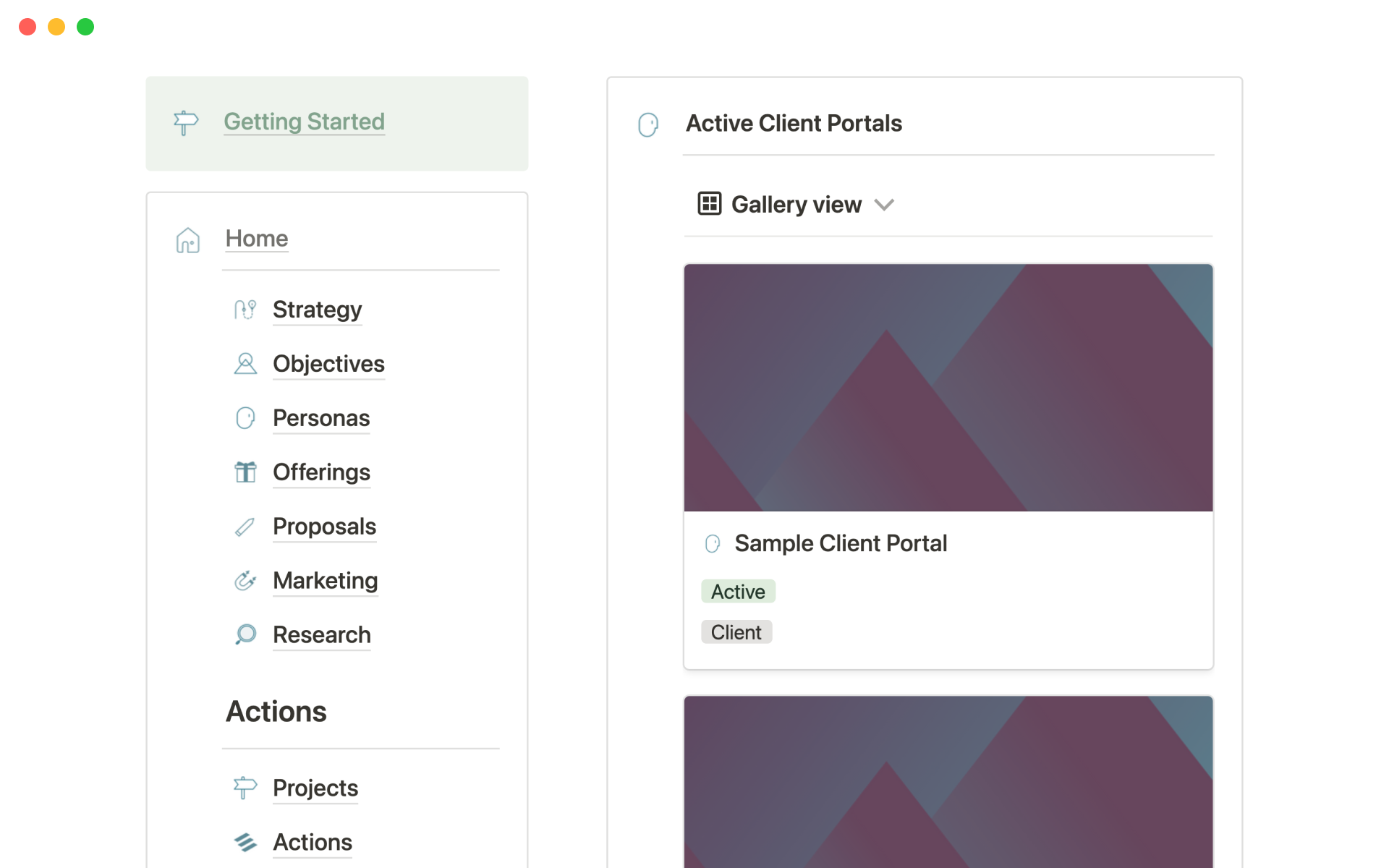The height and width of the screenshot is (868, 1389).
Task: Go to the Actions page link
Action: point(313,842)
